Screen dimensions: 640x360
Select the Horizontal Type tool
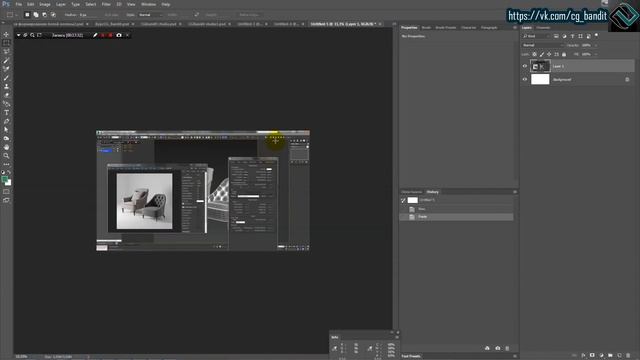(6, 112)
